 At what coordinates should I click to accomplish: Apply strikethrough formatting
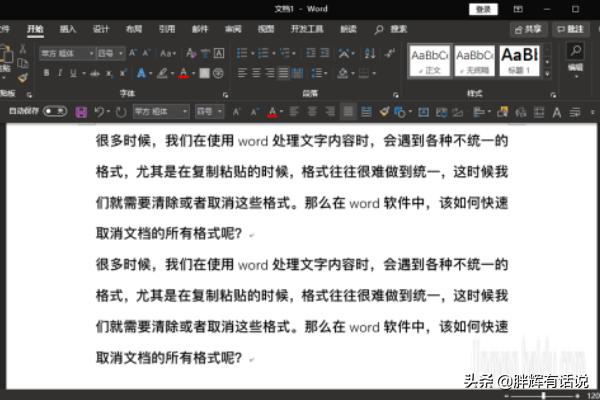95,73
